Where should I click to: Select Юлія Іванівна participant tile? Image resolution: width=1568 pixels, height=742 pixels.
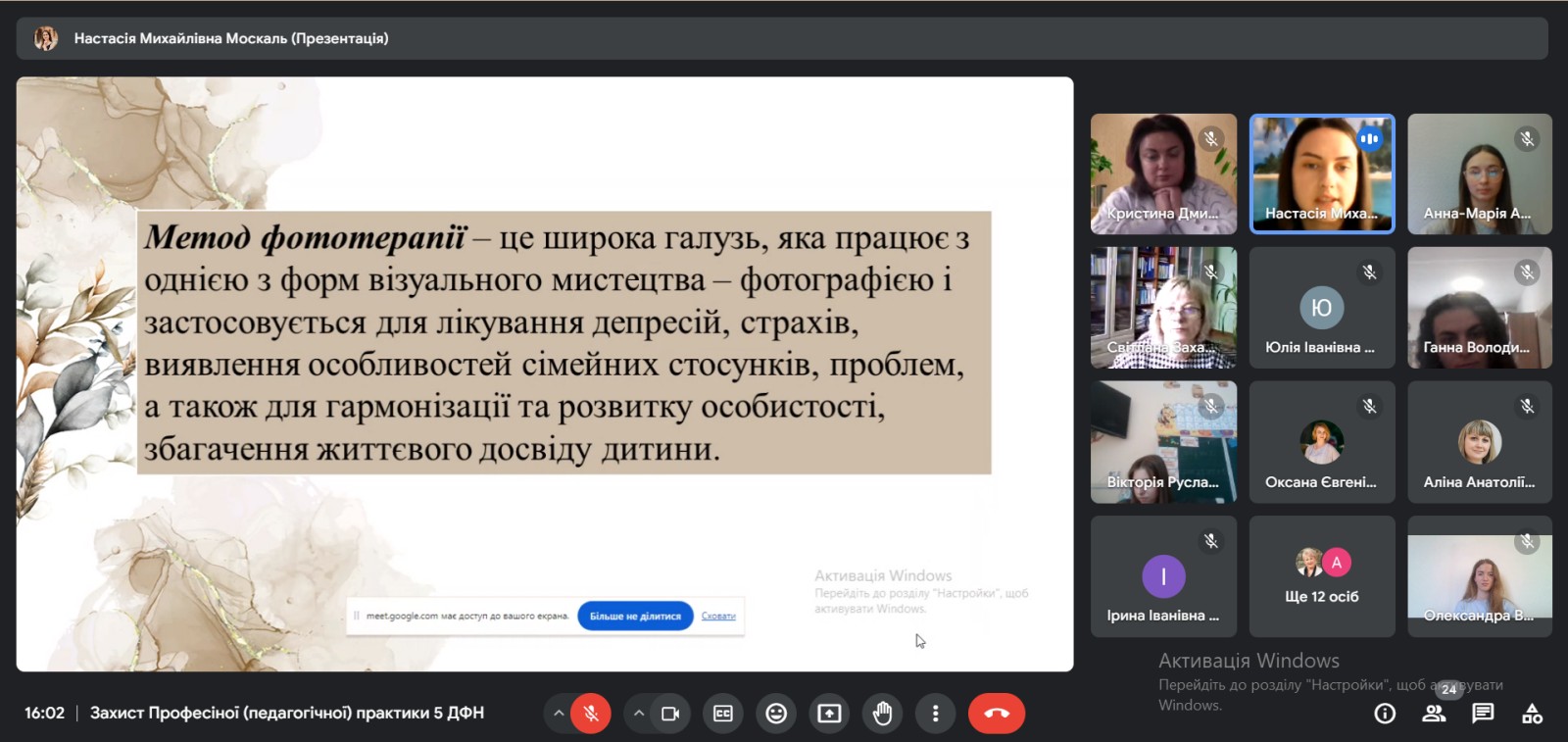click(1322, 308)
